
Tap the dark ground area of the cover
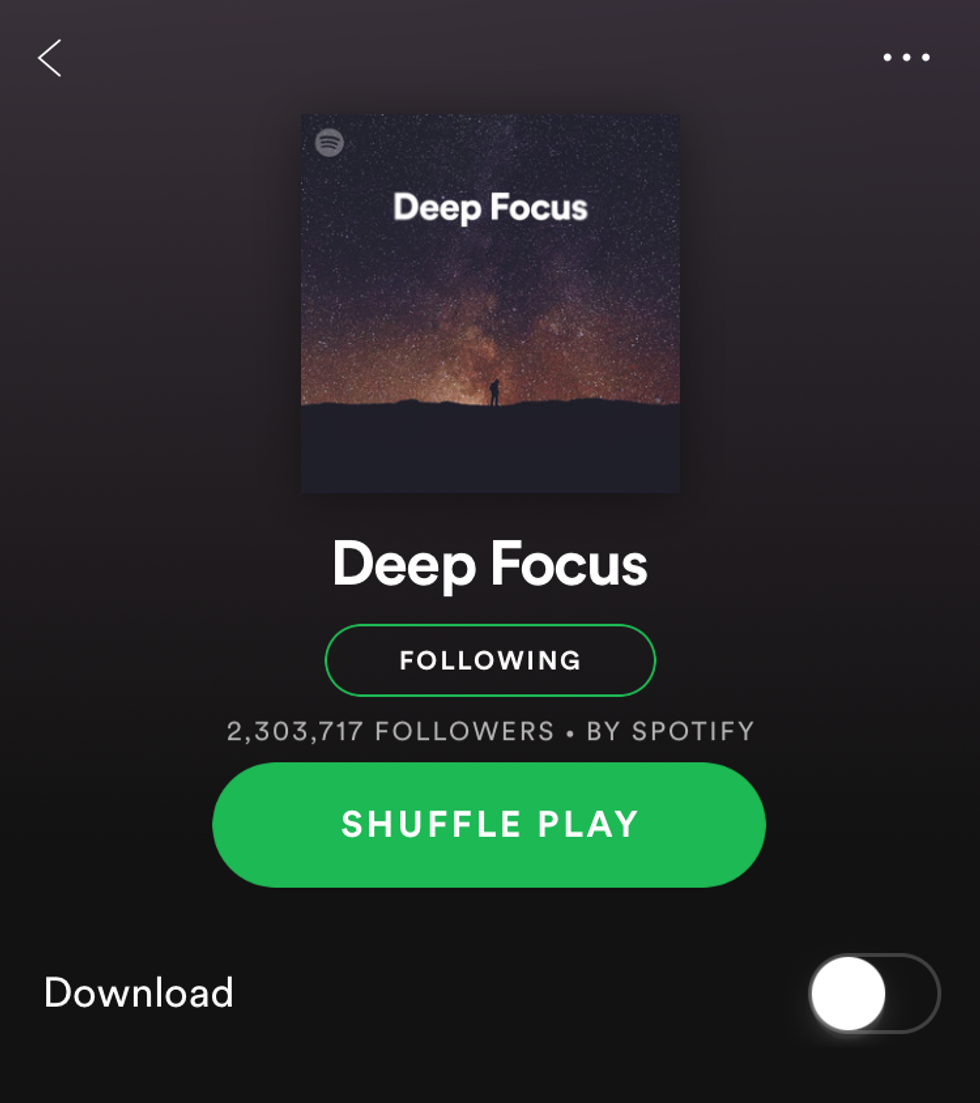[x=490, y=450]
